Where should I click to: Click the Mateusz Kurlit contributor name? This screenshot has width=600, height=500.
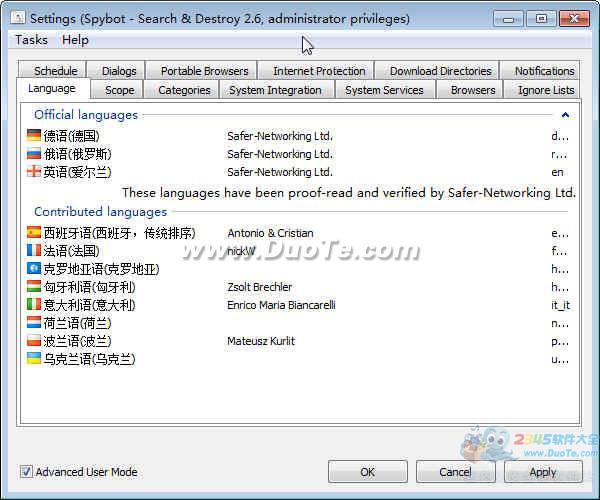(261, 341)
